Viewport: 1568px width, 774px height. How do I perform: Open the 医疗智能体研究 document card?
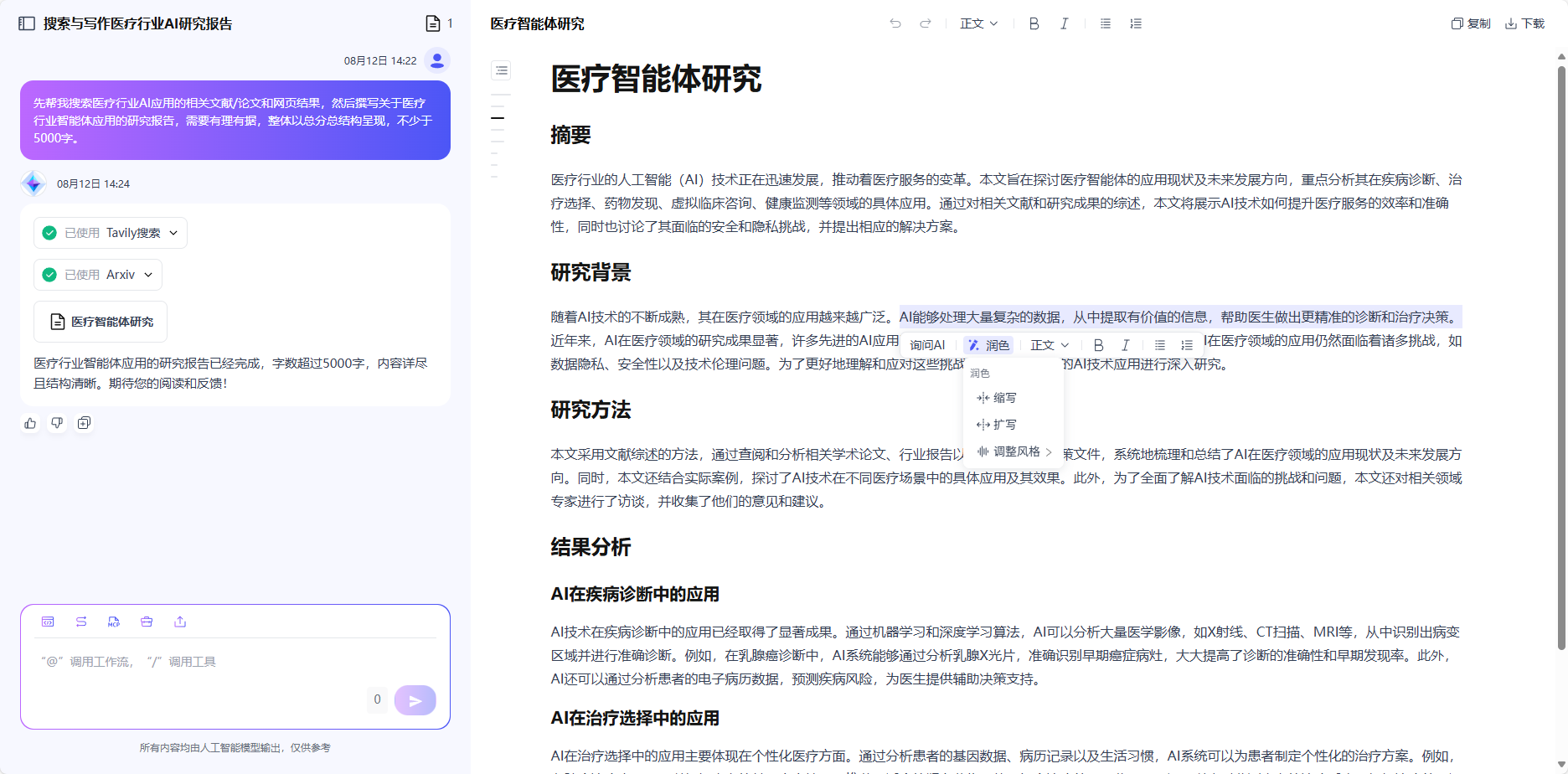[x=101, y=322]
